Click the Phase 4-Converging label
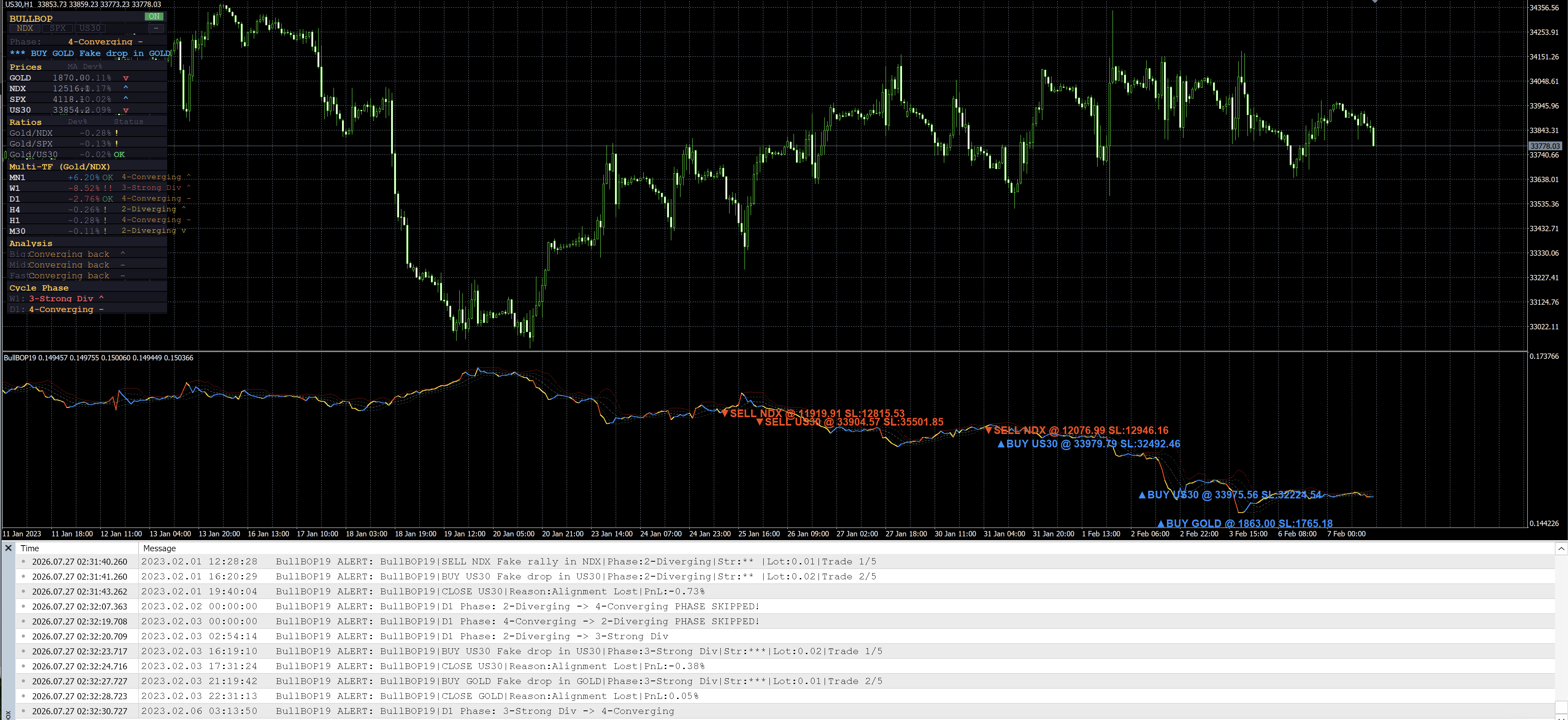The height and width of the screenshot is (720, 1568). tap(105, 42)
